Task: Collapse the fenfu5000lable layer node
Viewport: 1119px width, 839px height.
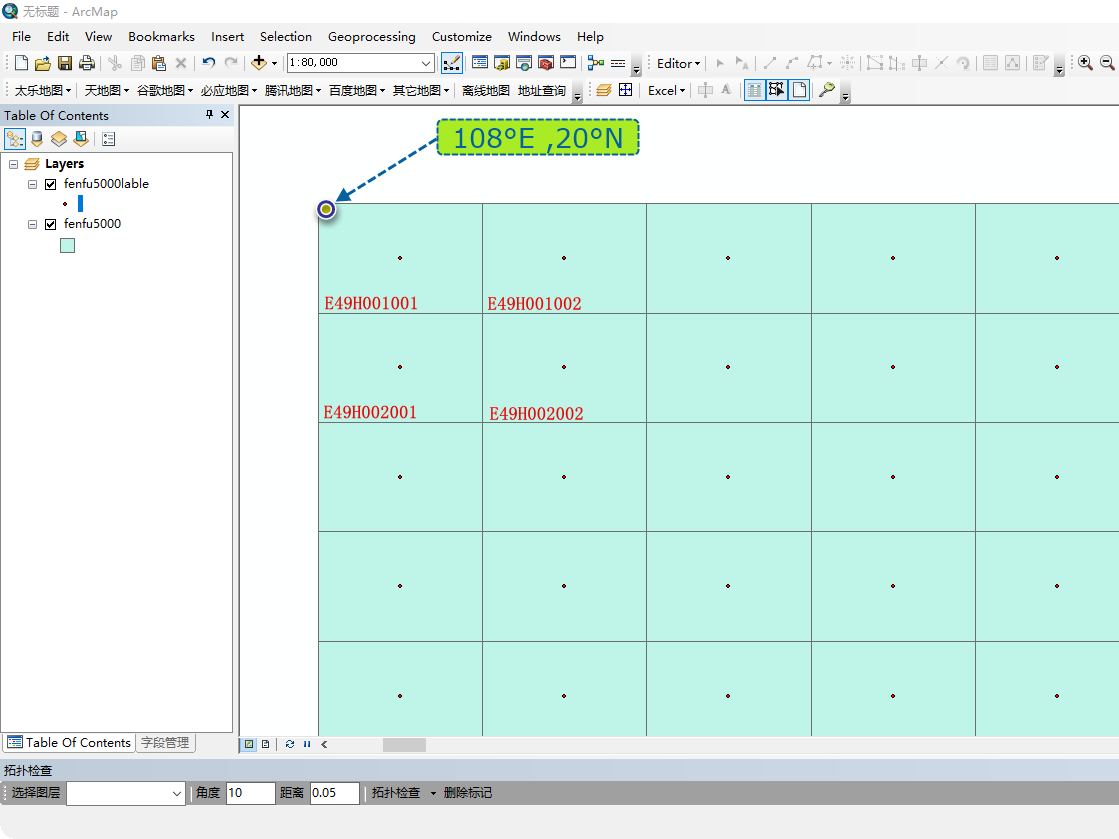Action: point(32,184)
